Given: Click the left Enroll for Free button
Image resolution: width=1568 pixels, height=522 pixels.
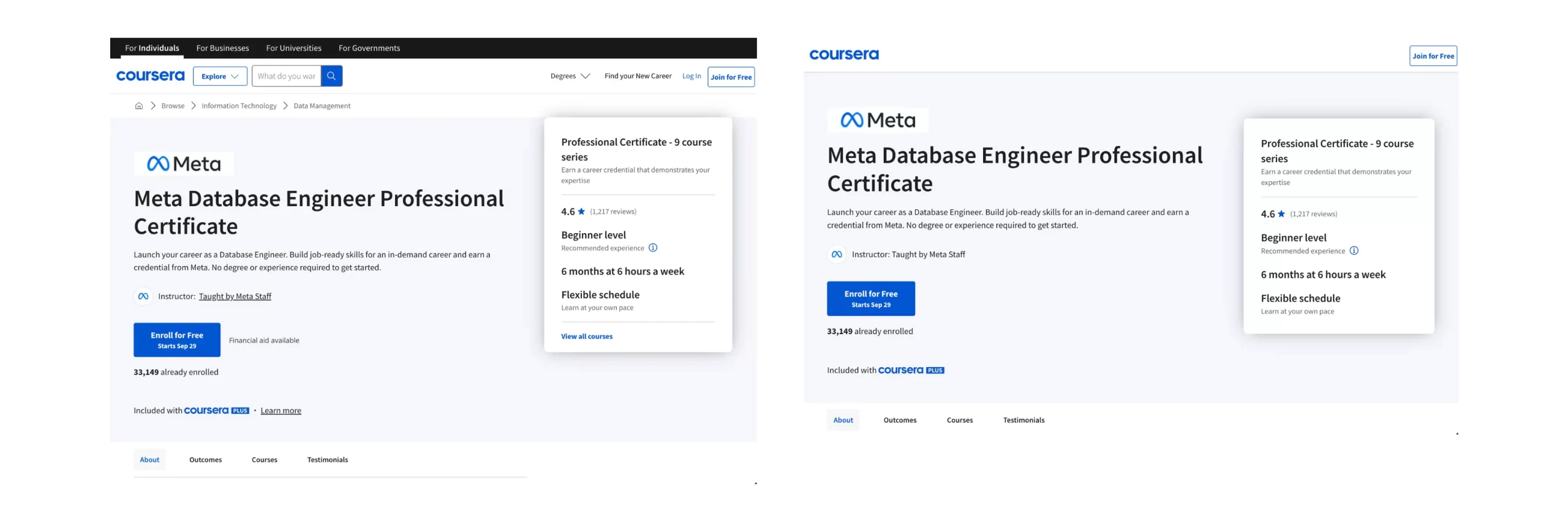Looking at the screenshot, I should click(x=176, y=340).
